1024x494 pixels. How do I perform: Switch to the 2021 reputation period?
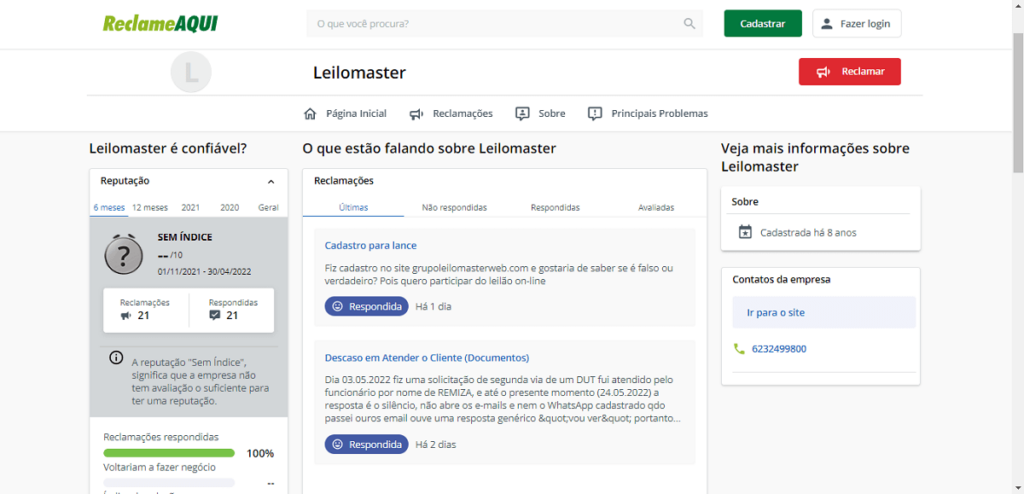190,207
